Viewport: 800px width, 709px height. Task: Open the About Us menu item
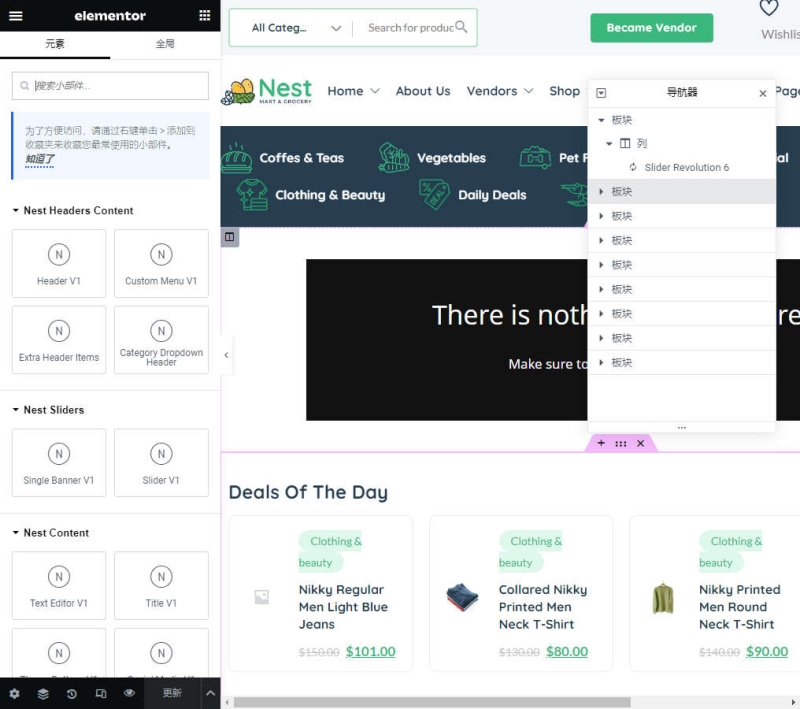click(x=423, y=91)
